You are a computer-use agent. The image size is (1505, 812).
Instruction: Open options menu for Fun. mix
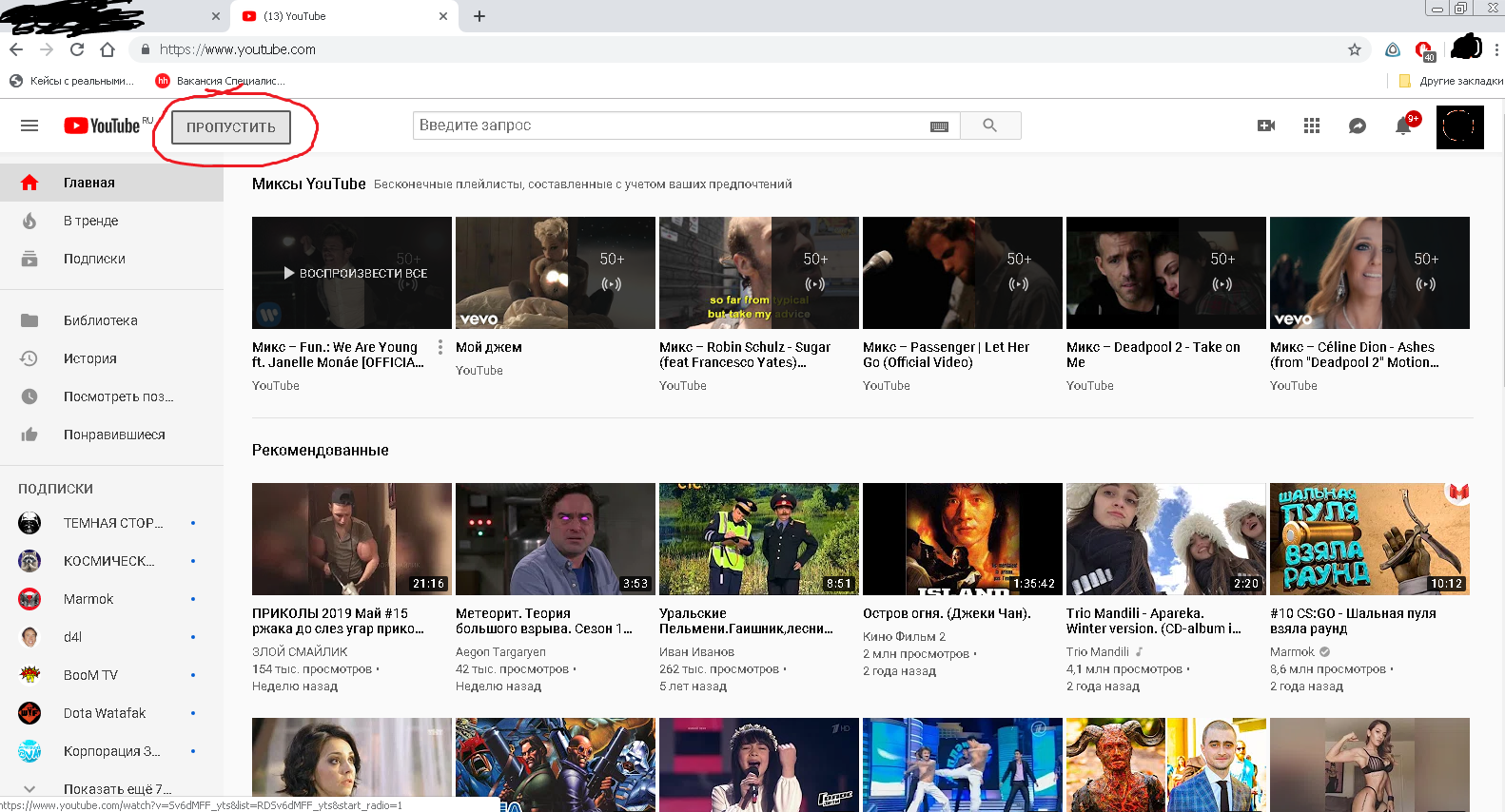pyautogui.click(x=440, y=348)
